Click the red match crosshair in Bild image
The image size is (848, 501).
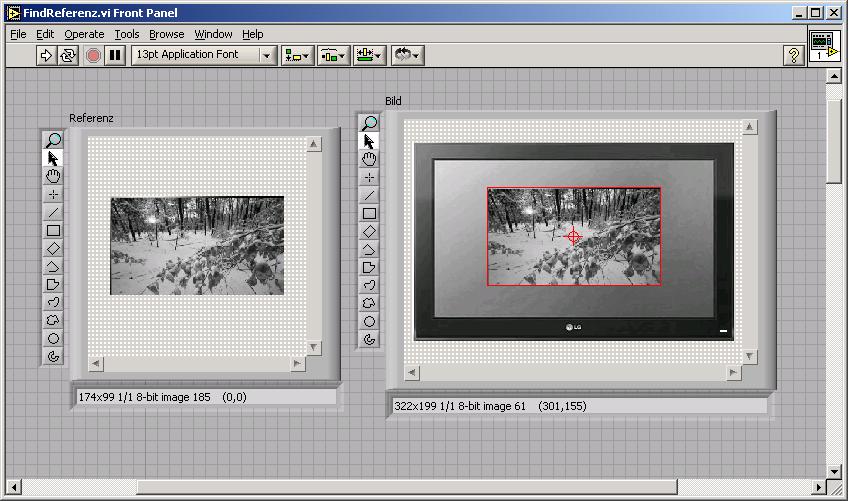pos(574,237)
